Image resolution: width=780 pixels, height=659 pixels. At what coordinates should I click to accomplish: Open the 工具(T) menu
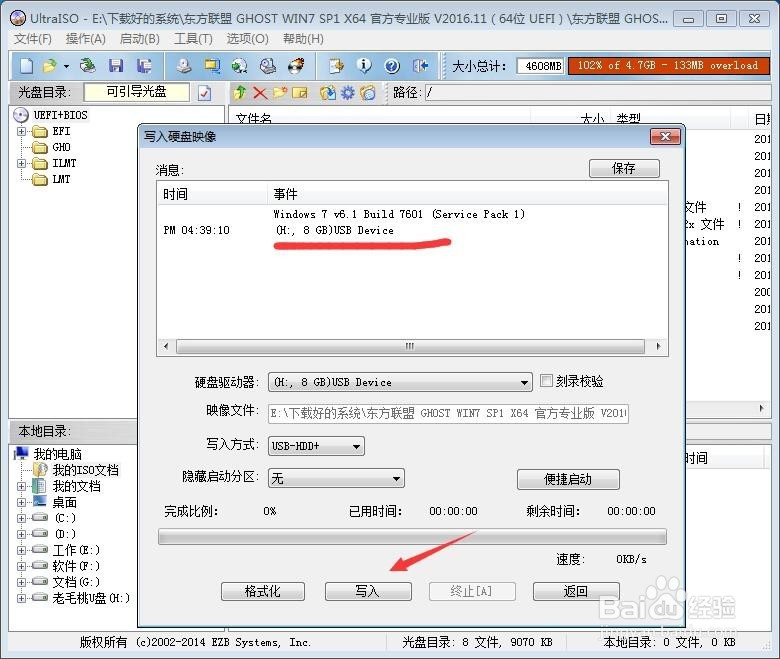[194, 39]
